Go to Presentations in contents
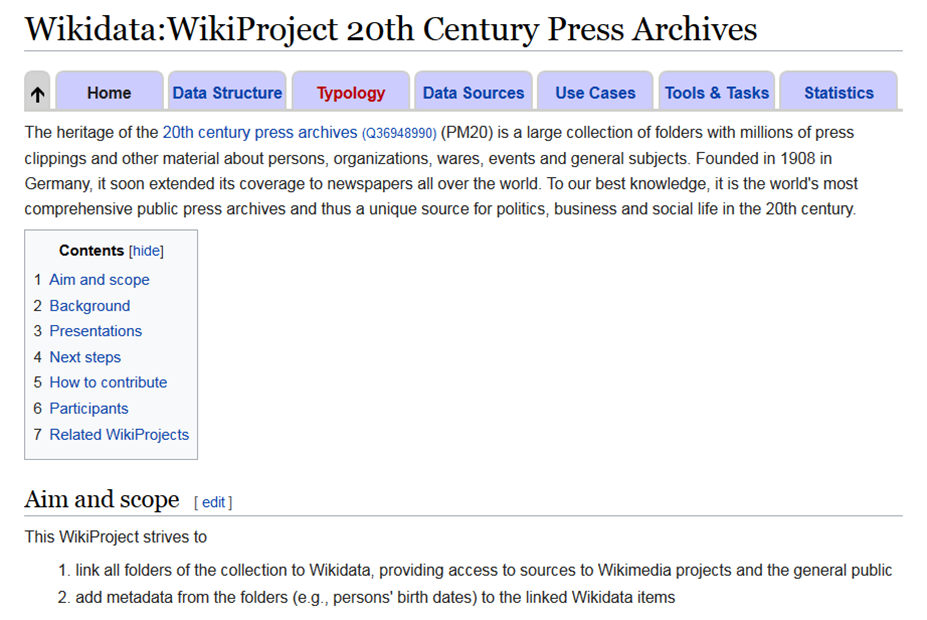Viewport: 927px width, 620px height. click(x=96, y=331)
